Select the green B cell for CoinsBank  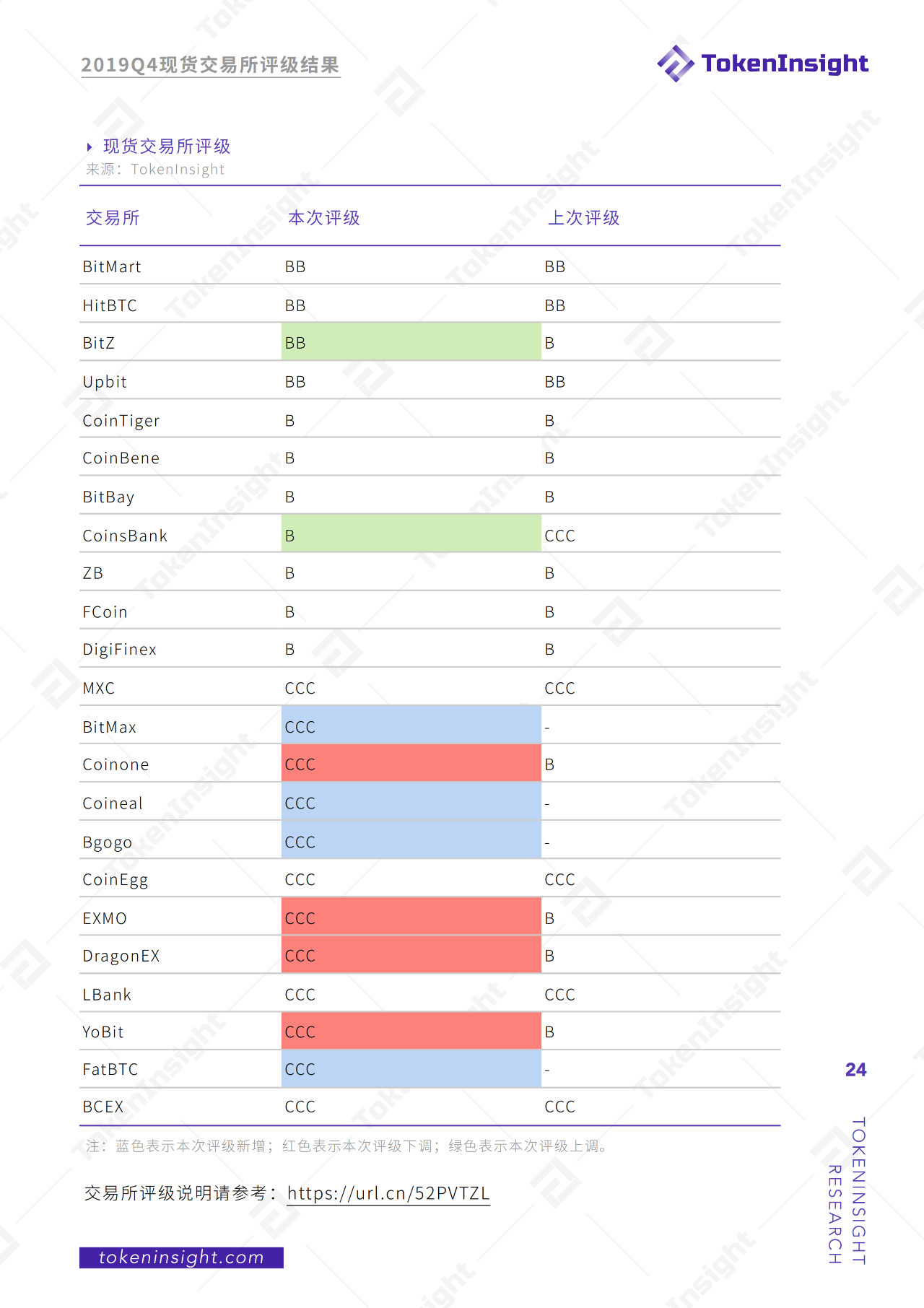point(411,534)
